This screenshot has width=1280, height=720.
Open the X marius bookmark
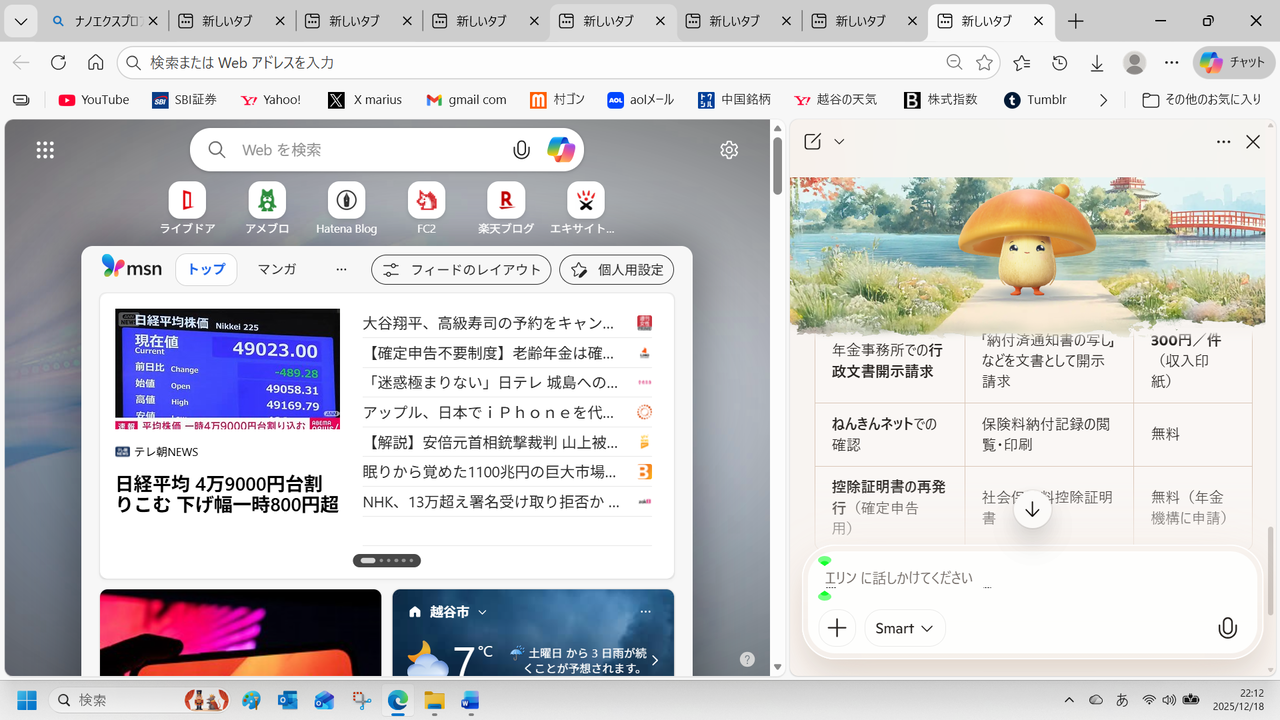coord(364,100)
